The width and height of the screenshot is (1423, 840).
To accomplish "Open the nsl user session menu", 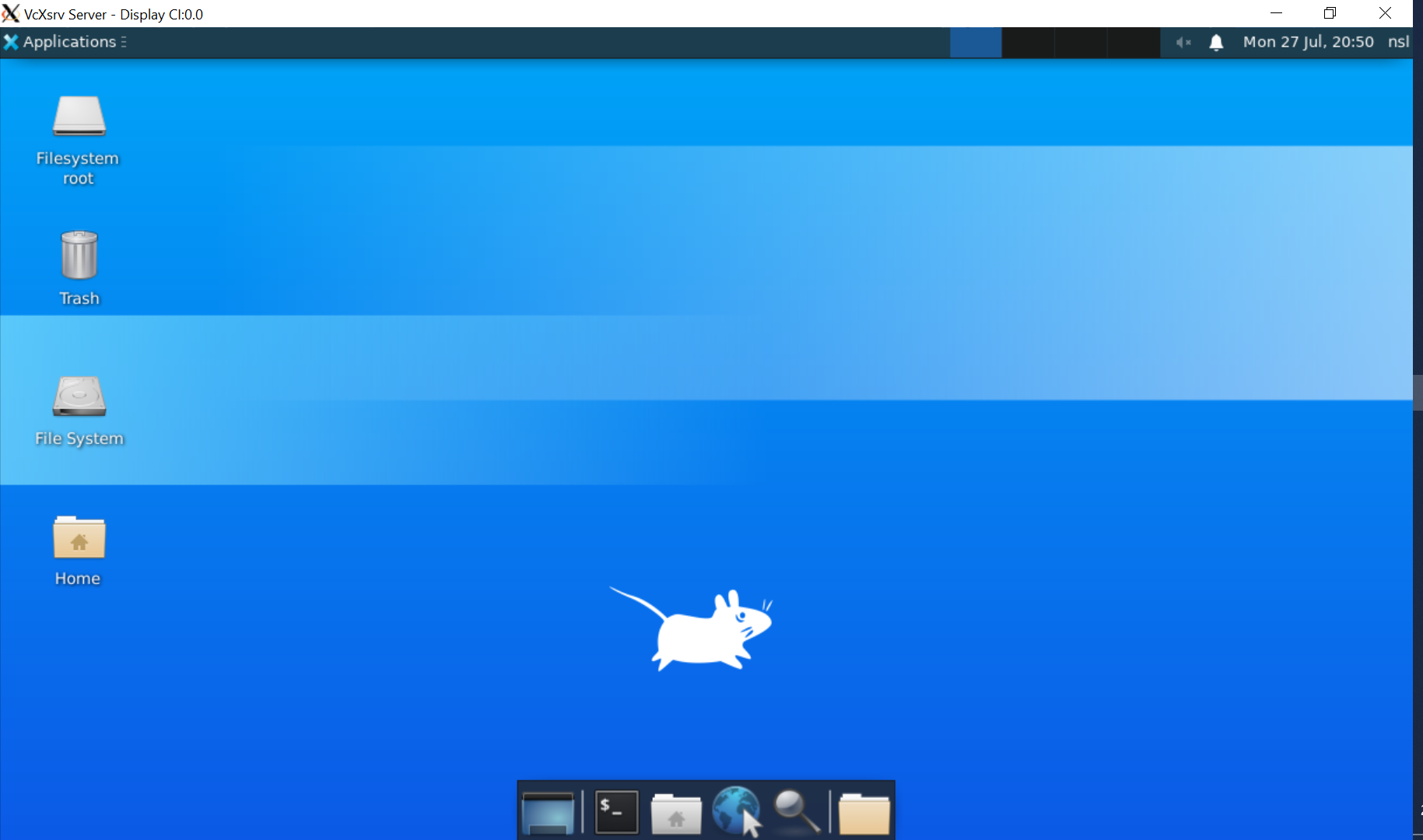I will pyautogui.click(x=1398, y=42).
